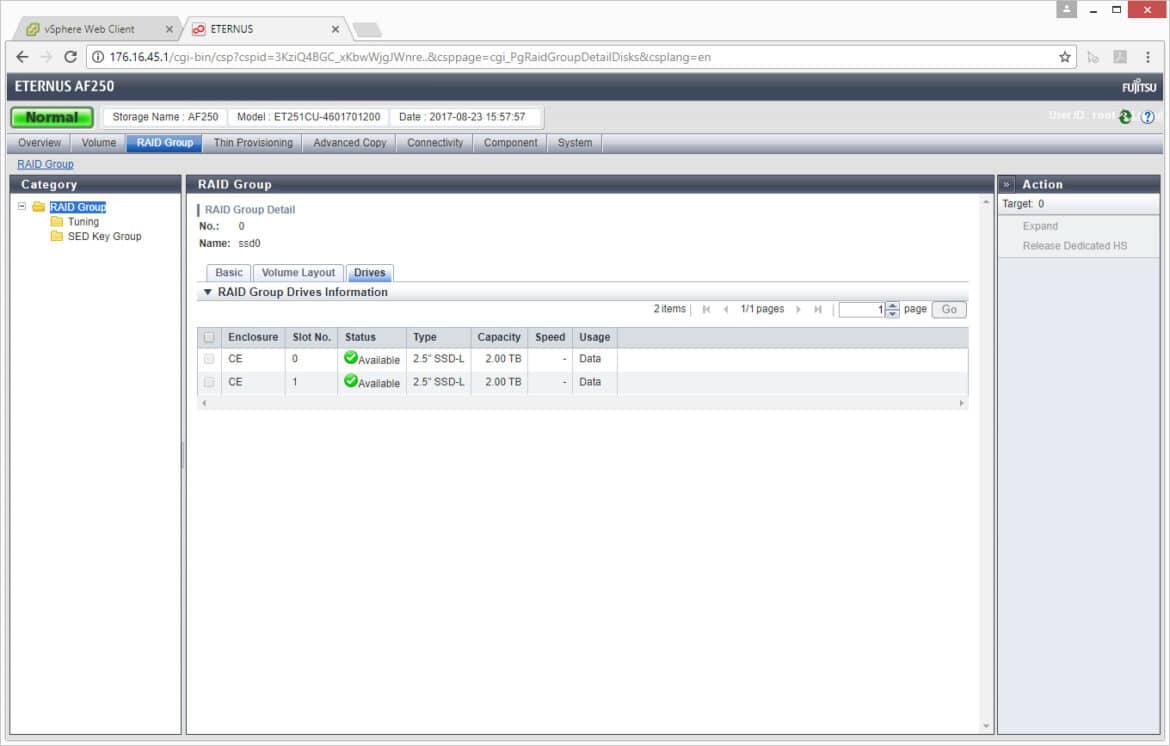Click the green refresh icon beside User ID
This screenshot has height=746, width=1170.
pos(1125,116)
